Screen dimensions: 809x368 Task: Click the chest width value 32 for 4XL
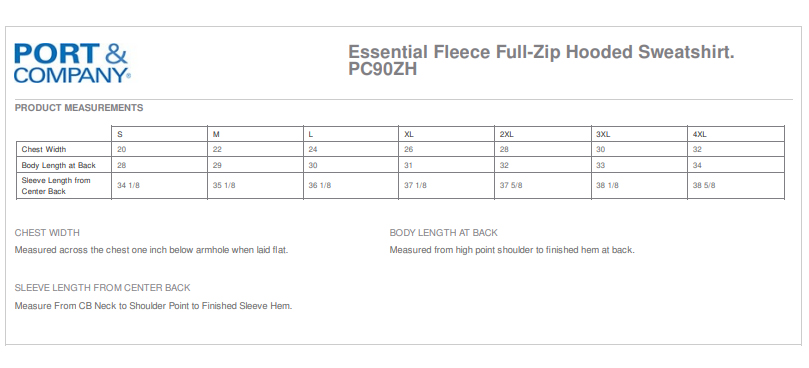697,150
